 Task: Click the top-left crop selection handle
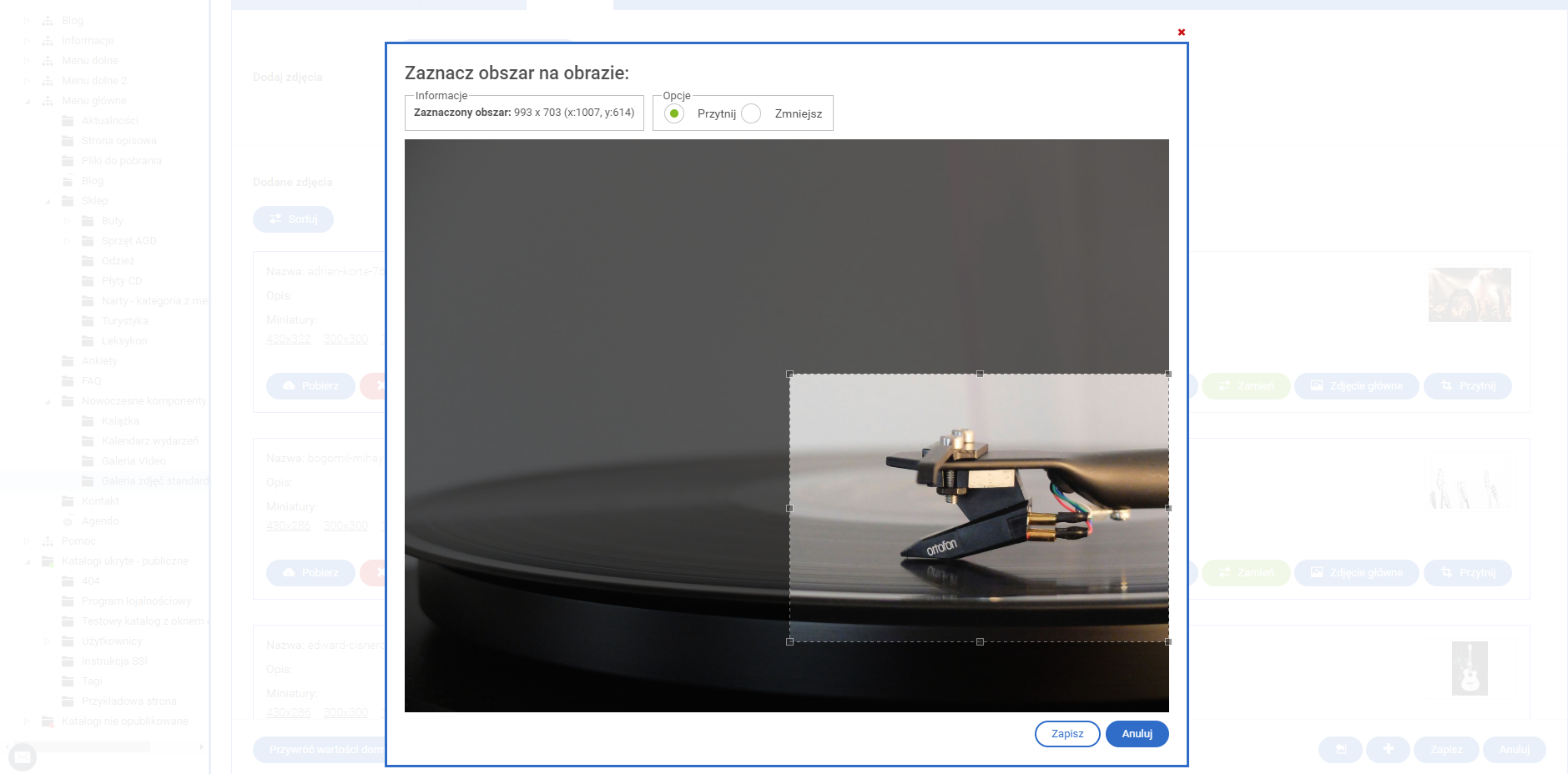[789, 374]
